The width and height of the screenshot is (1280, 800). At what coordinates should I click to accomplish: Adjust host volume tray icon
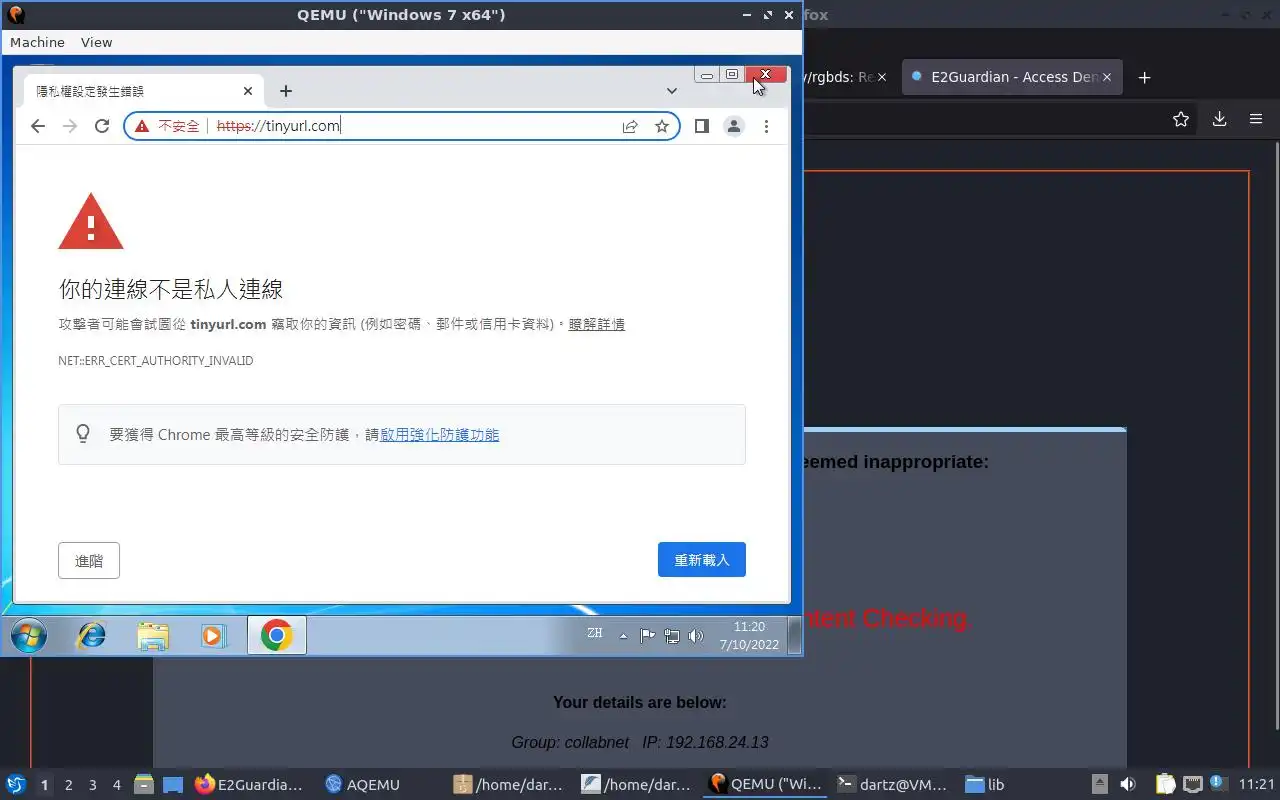click(x=1128, y=785)
